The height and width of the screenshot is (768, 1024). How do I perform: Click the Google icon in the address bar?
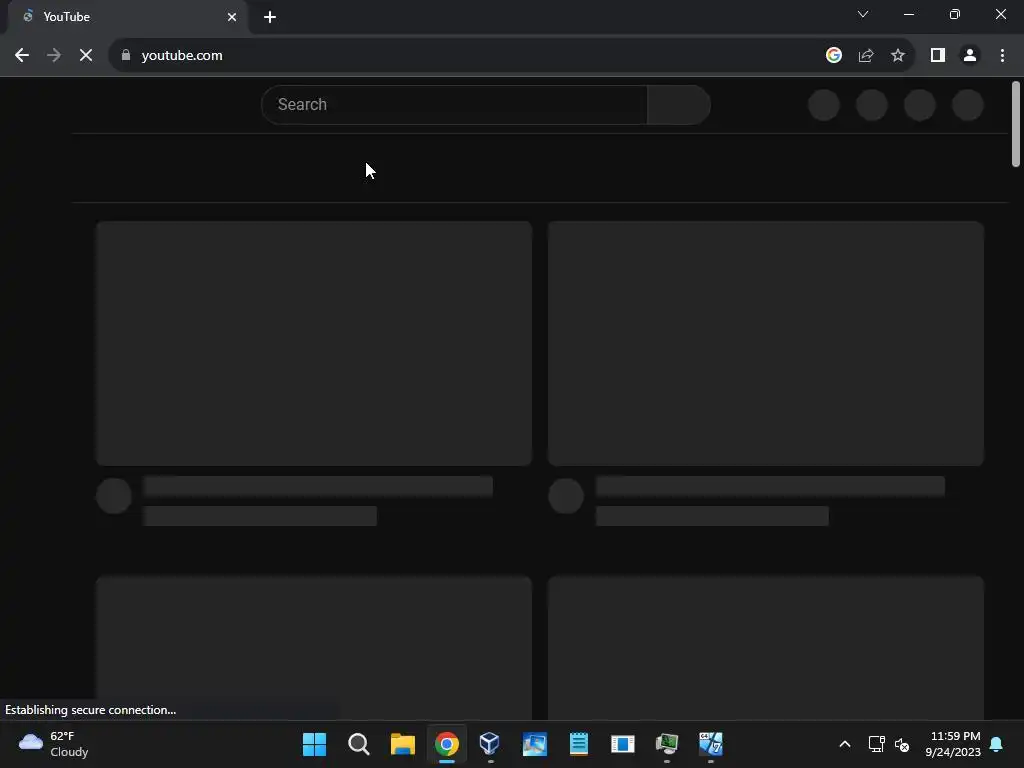(833, 56)
